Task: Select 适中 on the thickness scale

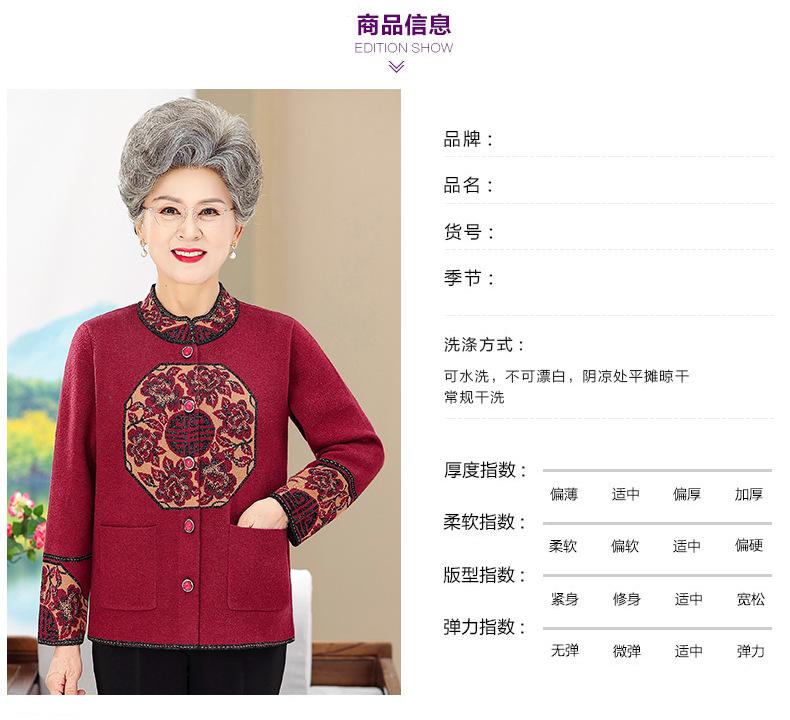Action: pyautogui.click(x=626, y=494)
